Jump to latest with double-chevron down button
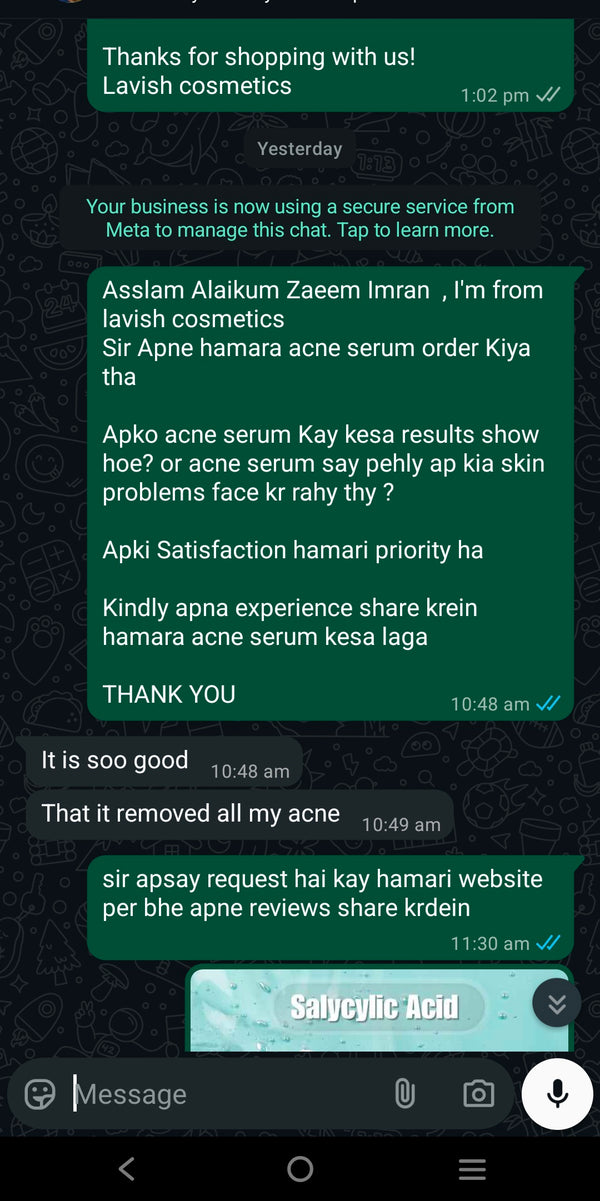Screen dimensions: 600x1201 click(x=557, y=1003)
